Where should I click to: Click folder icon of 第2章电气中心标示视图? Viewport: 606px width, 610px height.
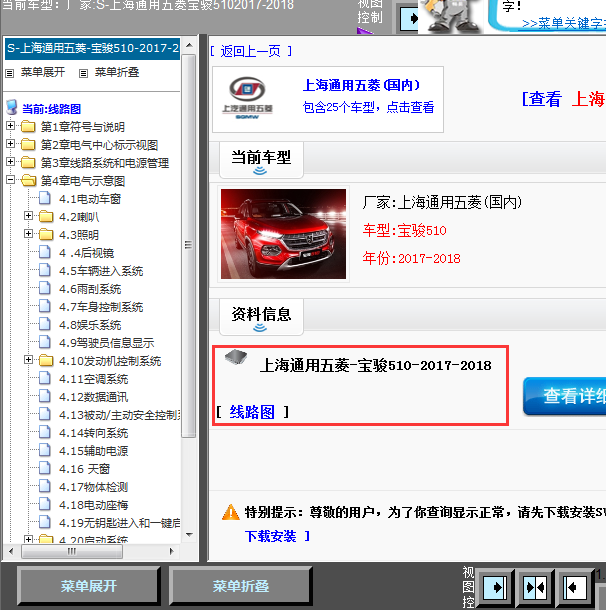pyautogui.click(x=28, y=144)
